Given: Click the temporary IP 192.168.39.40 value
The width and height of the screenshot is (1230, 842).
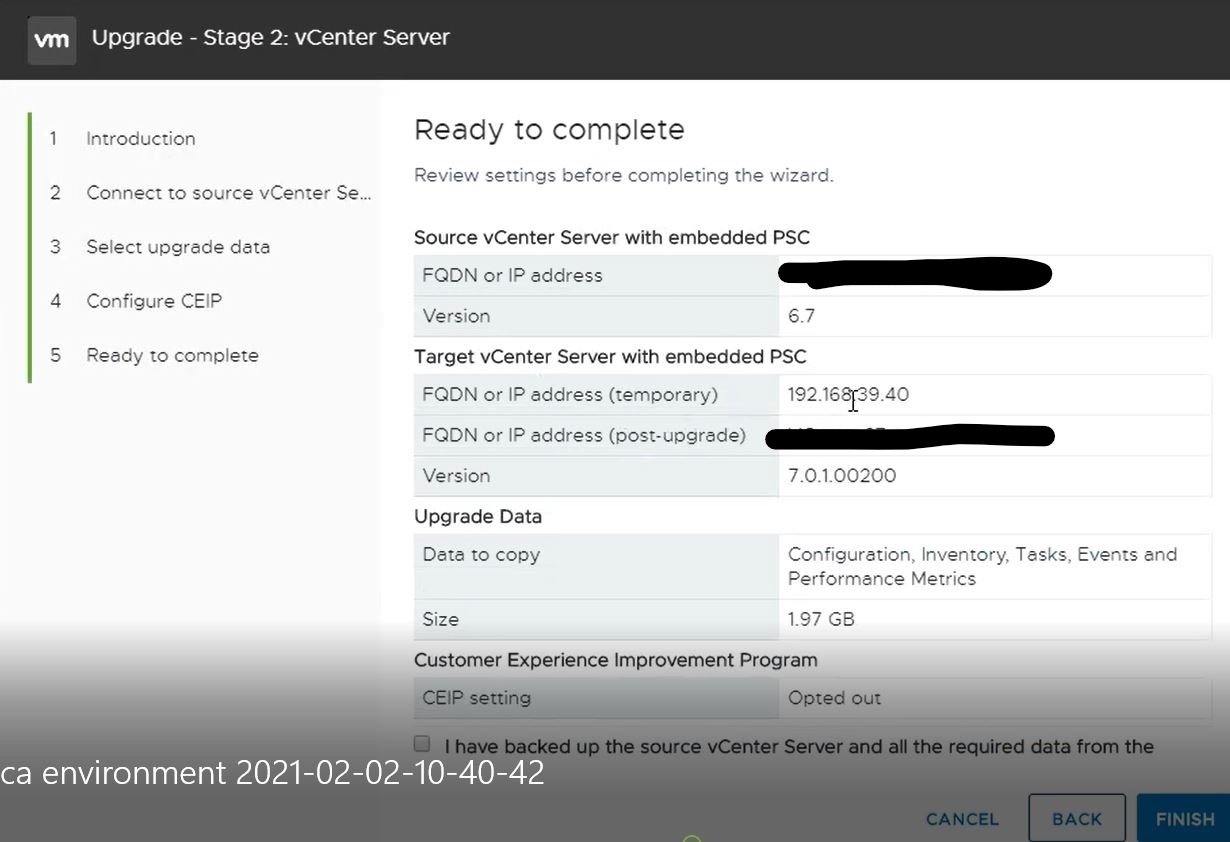Looking at the screenshot, I should [848, 394].
